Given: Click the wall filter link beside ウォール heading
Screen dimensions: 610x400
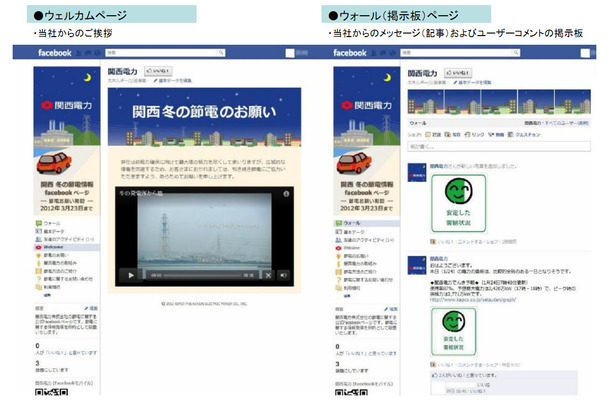Looking at the screenshot, I should click(557, 123).
